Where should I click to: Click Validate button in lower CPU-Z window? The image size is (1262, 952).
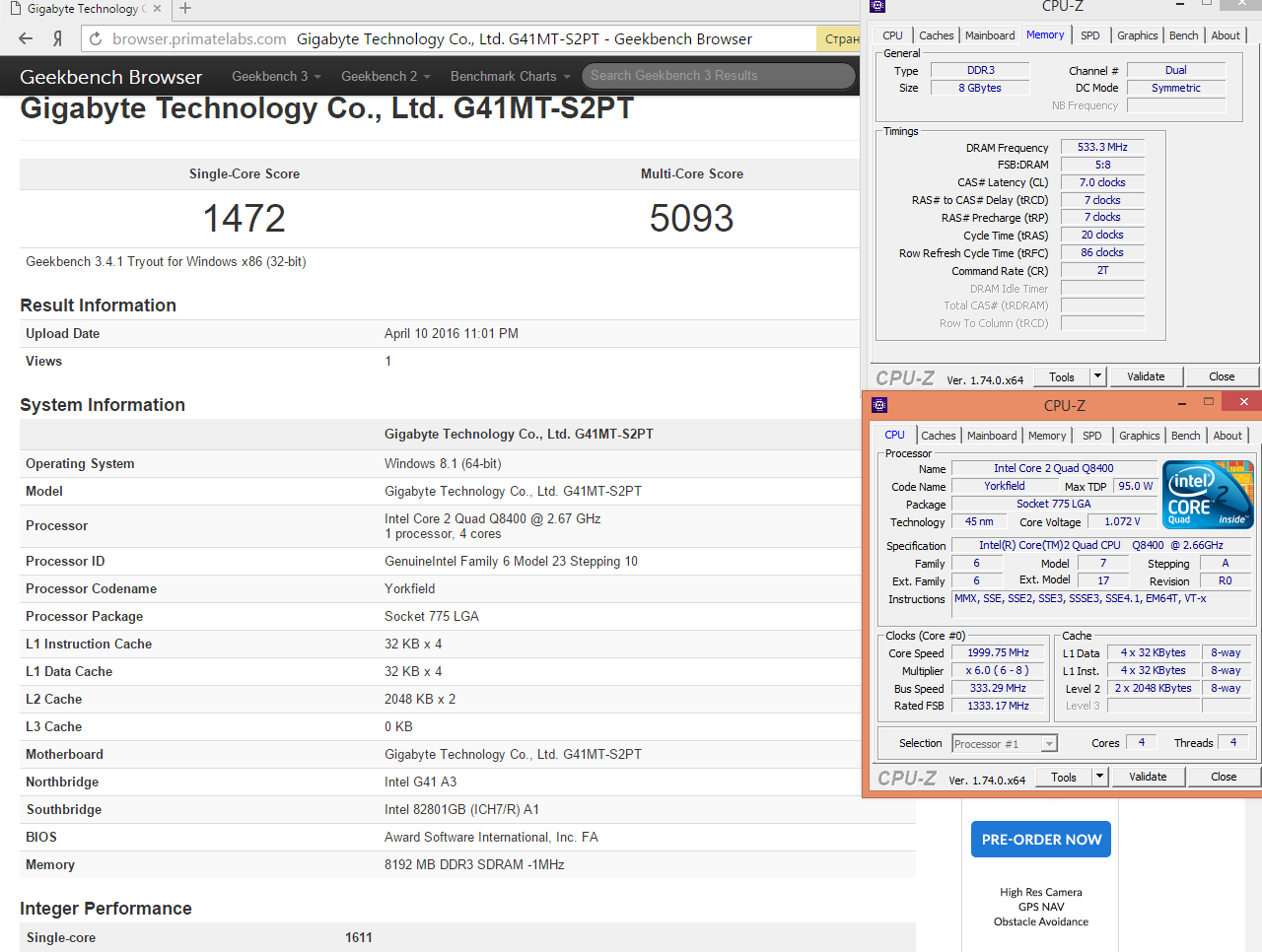coord(1148,777)
